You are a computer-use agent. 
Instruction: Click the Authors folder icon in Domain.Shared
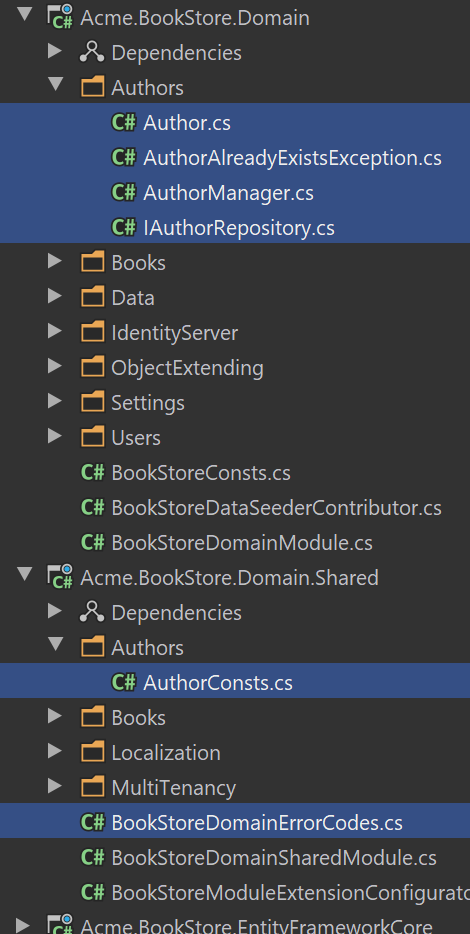pos(92,647)
